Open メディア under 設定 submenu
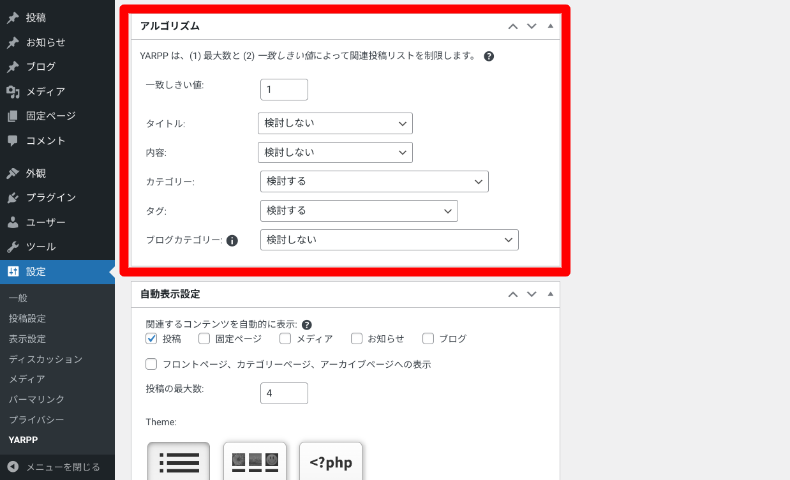Viewport: 790px width, 480px height. click(x=27, y=379)
